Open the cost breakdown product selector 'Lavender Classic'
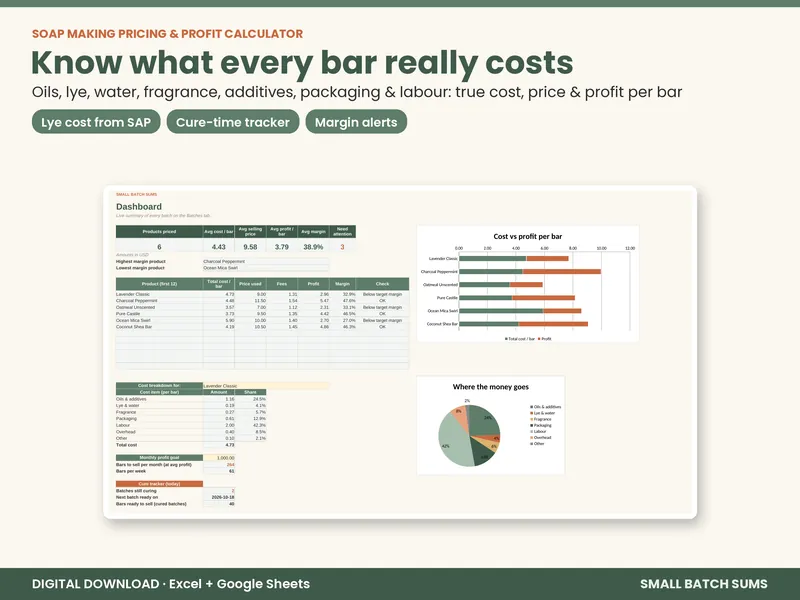The height and width of the screenshot is (600, 800). 266,386
